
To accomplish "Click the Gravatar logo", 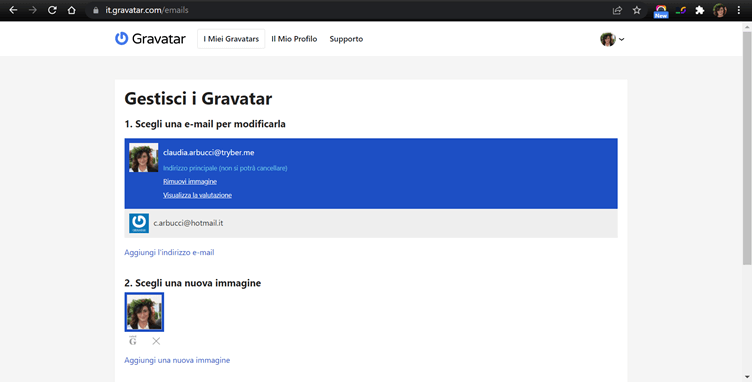I will point(150,39).
